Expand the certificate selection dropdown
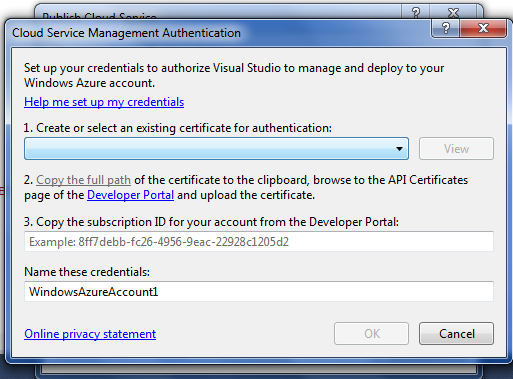Image resolution: width=513 pixels, height=379 pixels. [x=216, y=149]
